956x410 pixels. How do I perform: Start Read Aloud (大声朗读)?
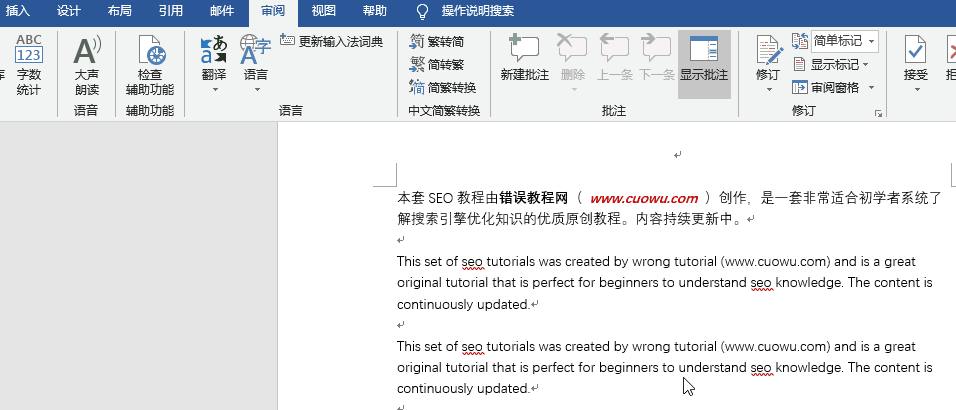click(87, 65)
